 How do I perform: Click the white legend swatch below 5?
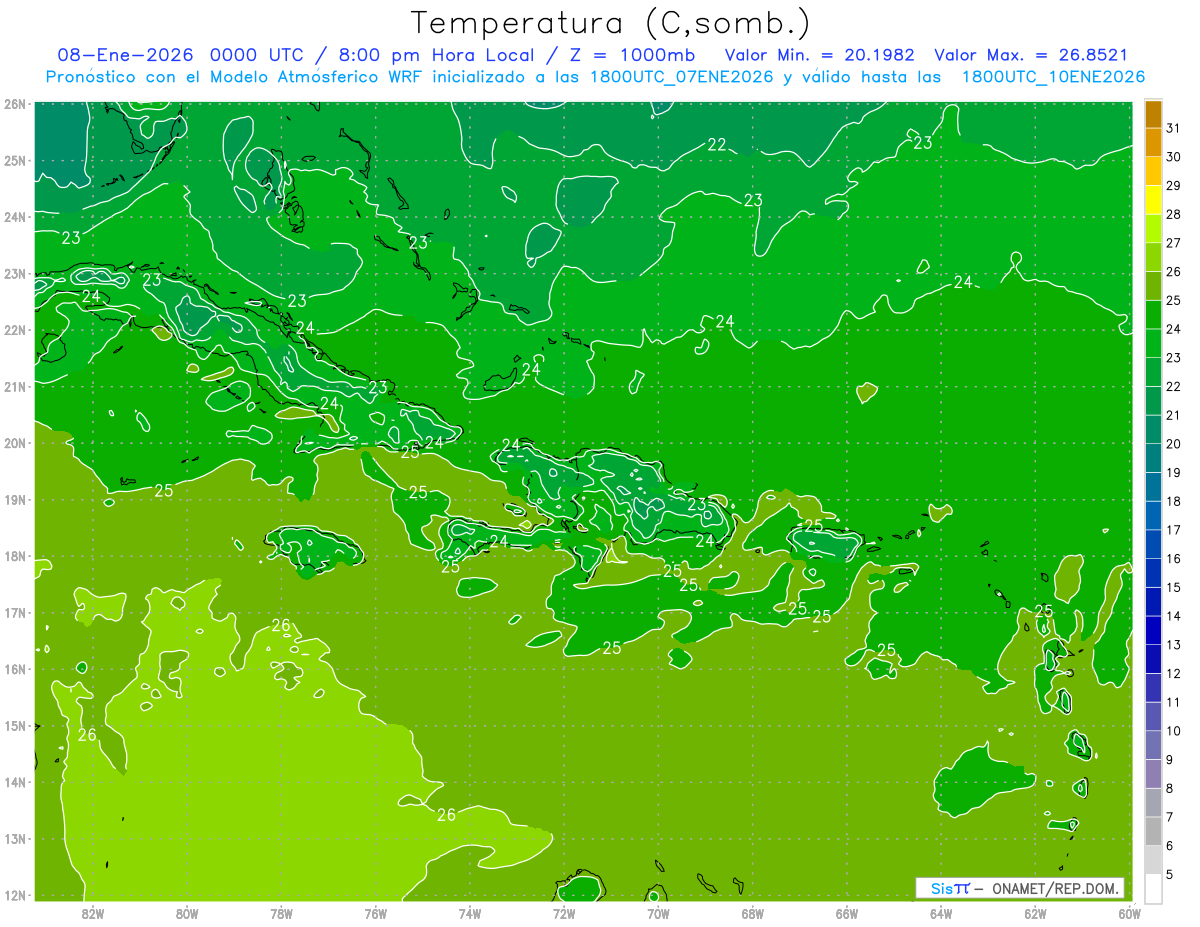(1153, 888)
